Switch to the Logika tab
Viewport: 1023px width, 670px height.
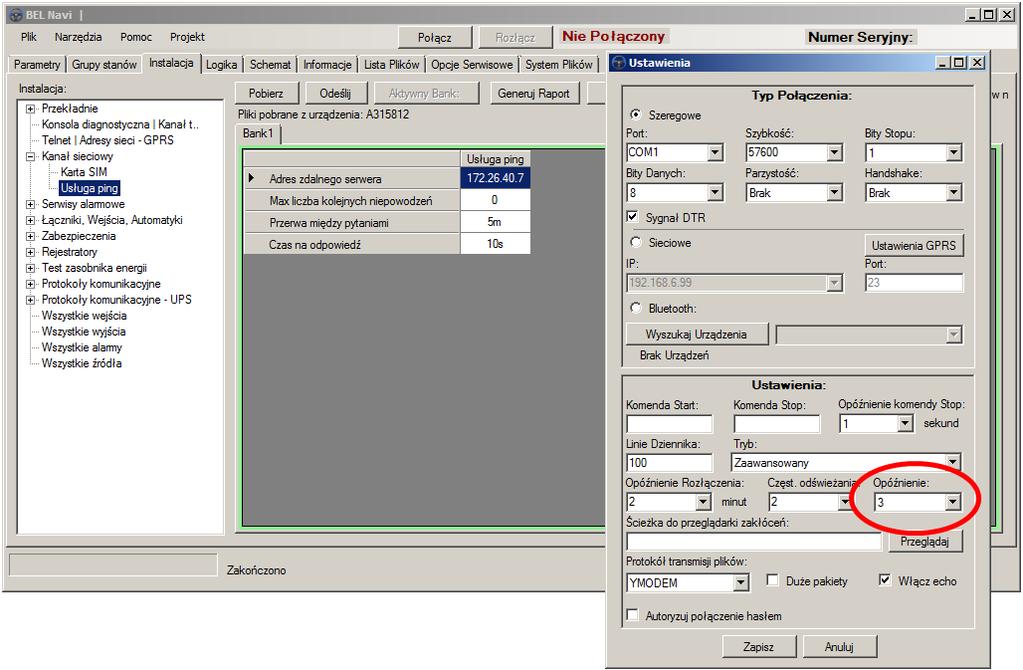click(221, 65)
